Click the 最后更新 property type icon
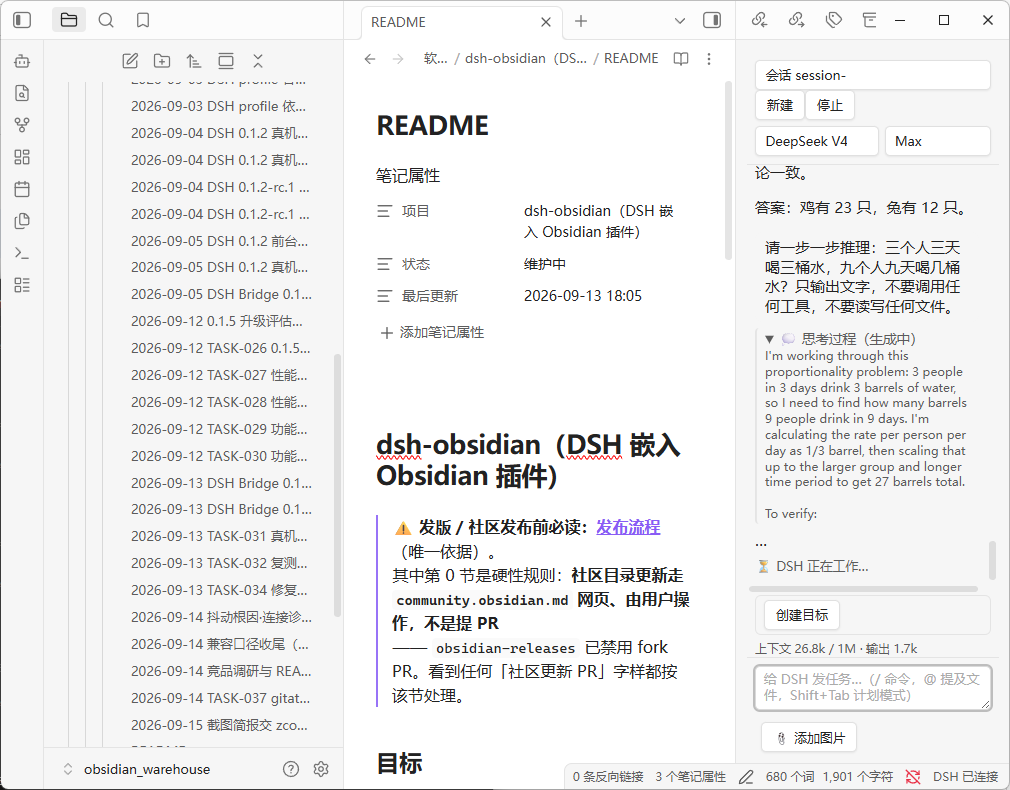Screen dimensions: 1010x790 tap(384, 296)
